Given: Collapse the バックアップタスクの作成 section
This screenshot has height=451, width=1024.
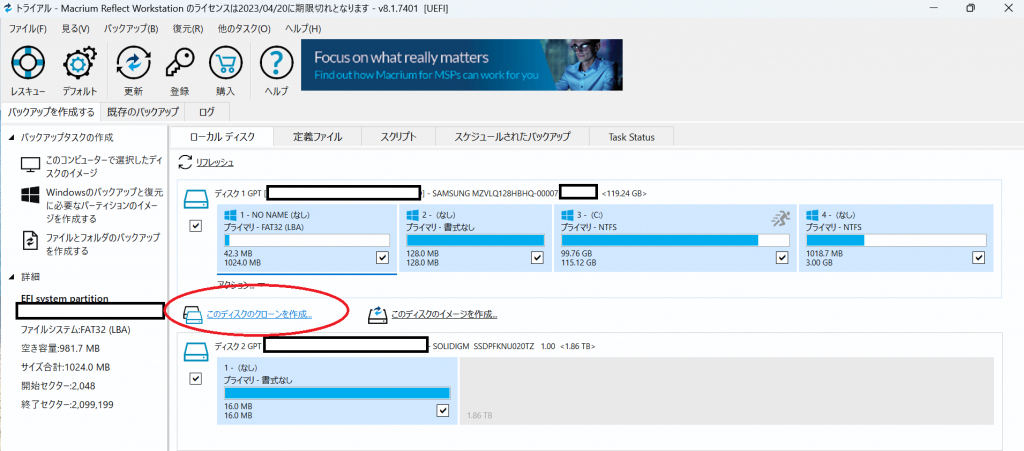Looking at the screenshot, I should pos(12,138).
